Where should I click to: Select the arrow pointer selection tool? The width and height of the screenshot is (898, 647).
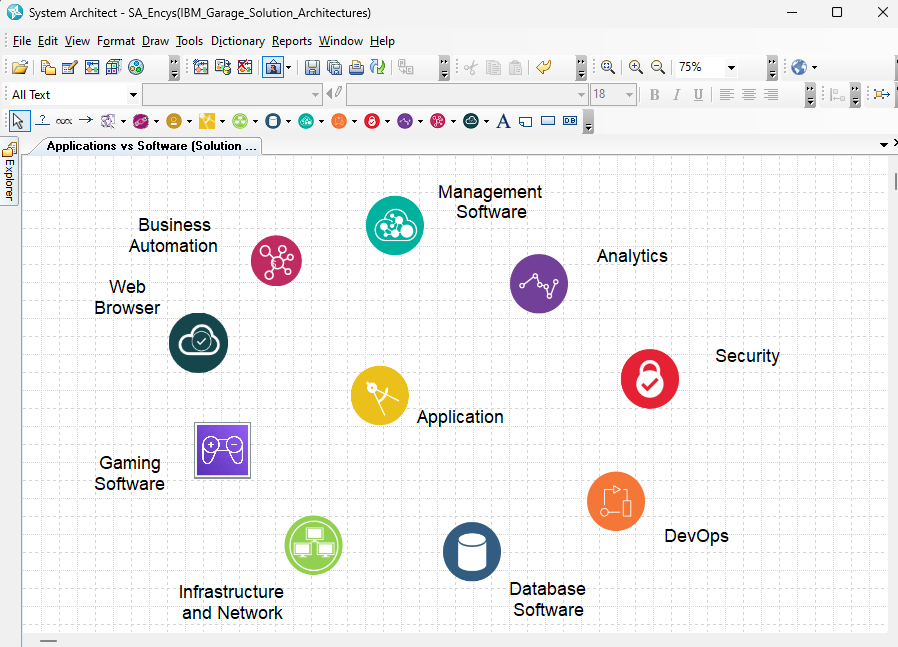click(x=19, y=121)
